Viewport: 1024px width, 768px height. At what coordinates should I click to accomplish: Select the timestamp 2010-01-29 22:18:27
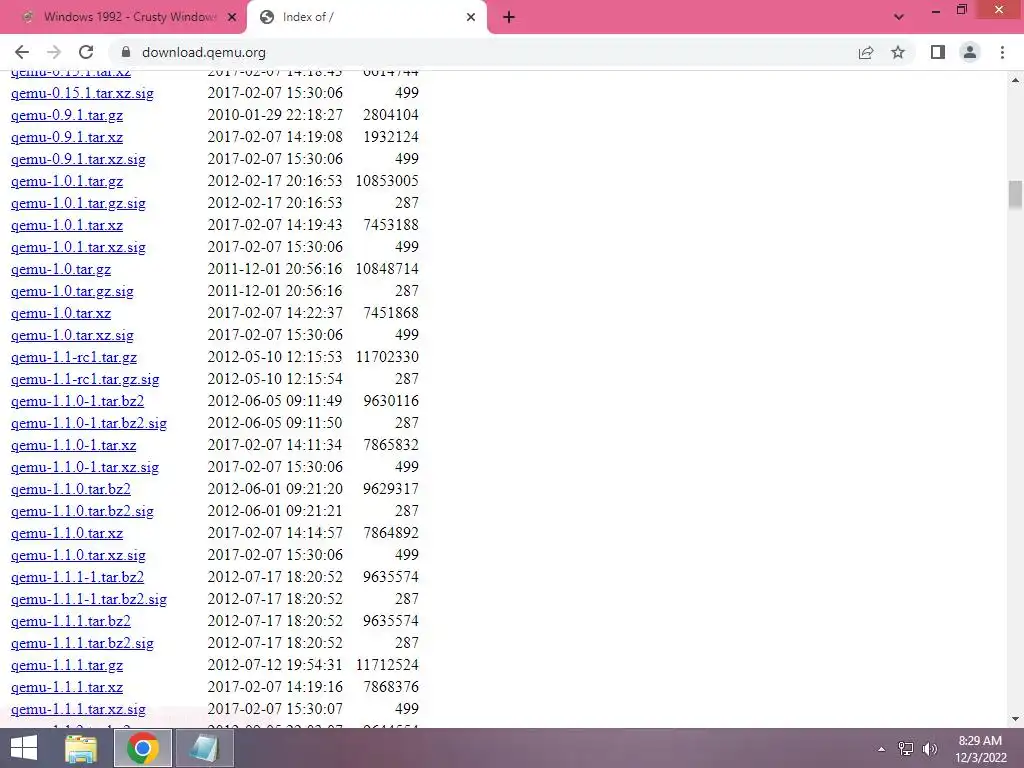pyautogui.click(x=275, y=115)
